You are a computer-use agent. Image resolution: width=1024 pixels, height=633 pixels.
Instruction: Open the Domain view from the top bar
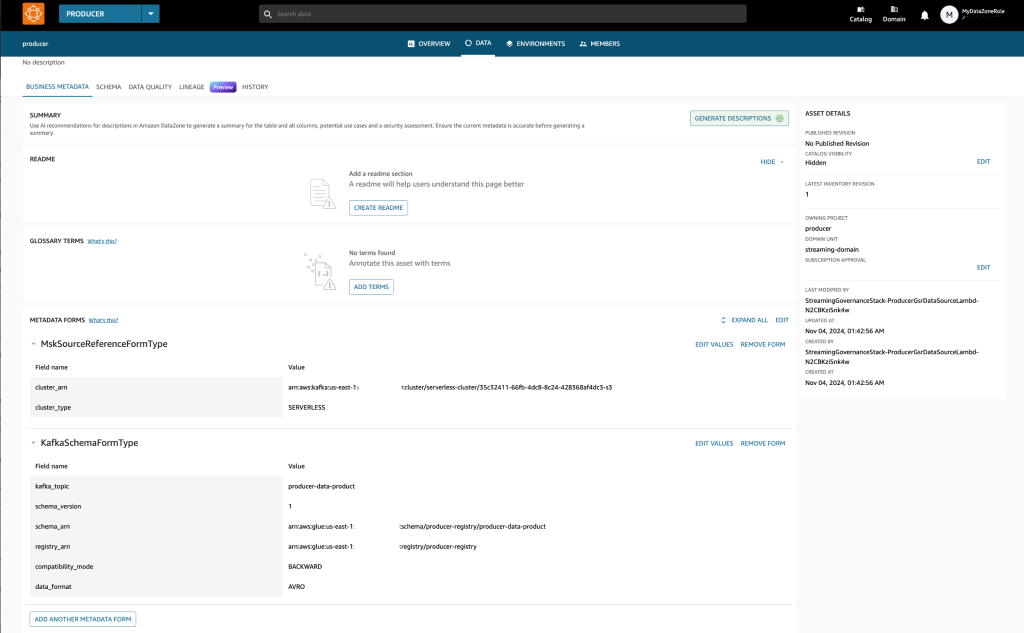coord(893,13)
